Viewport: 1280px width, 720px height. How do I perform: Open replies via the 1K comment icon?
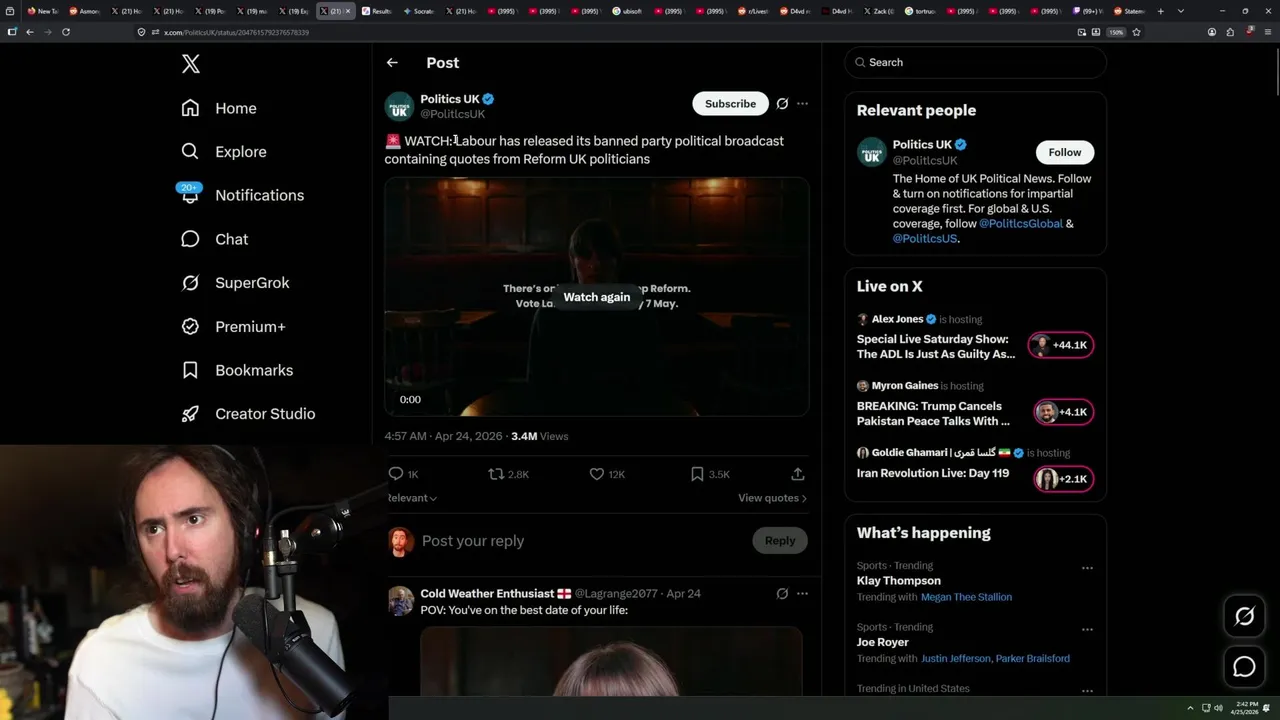coord(403,474)
